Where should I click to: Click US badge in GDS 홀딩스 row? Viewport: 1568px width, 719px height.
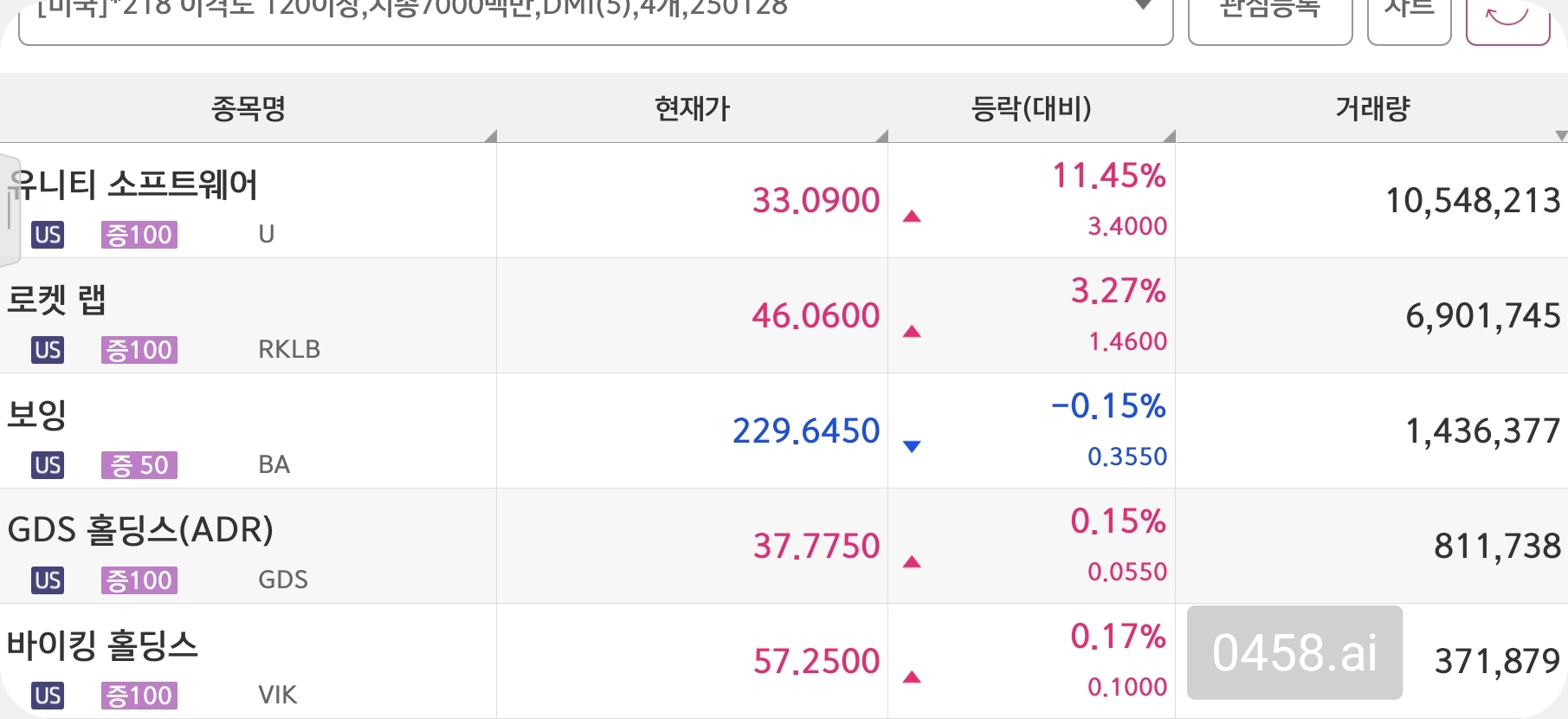pyautogui.click(x=48, y=580)
